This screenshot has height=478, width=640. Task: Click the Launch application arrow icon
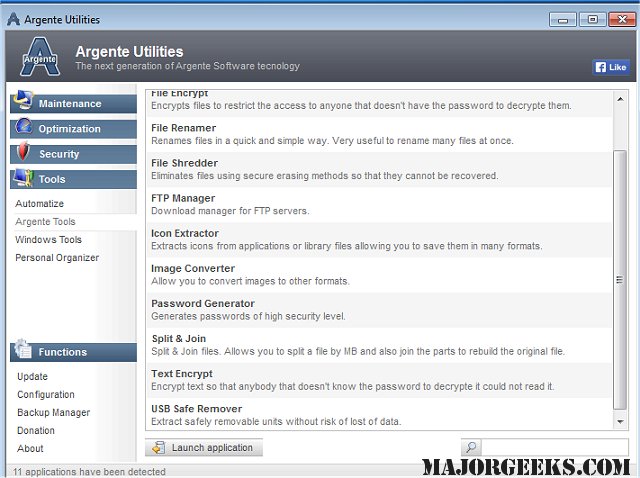coord(159,447)
